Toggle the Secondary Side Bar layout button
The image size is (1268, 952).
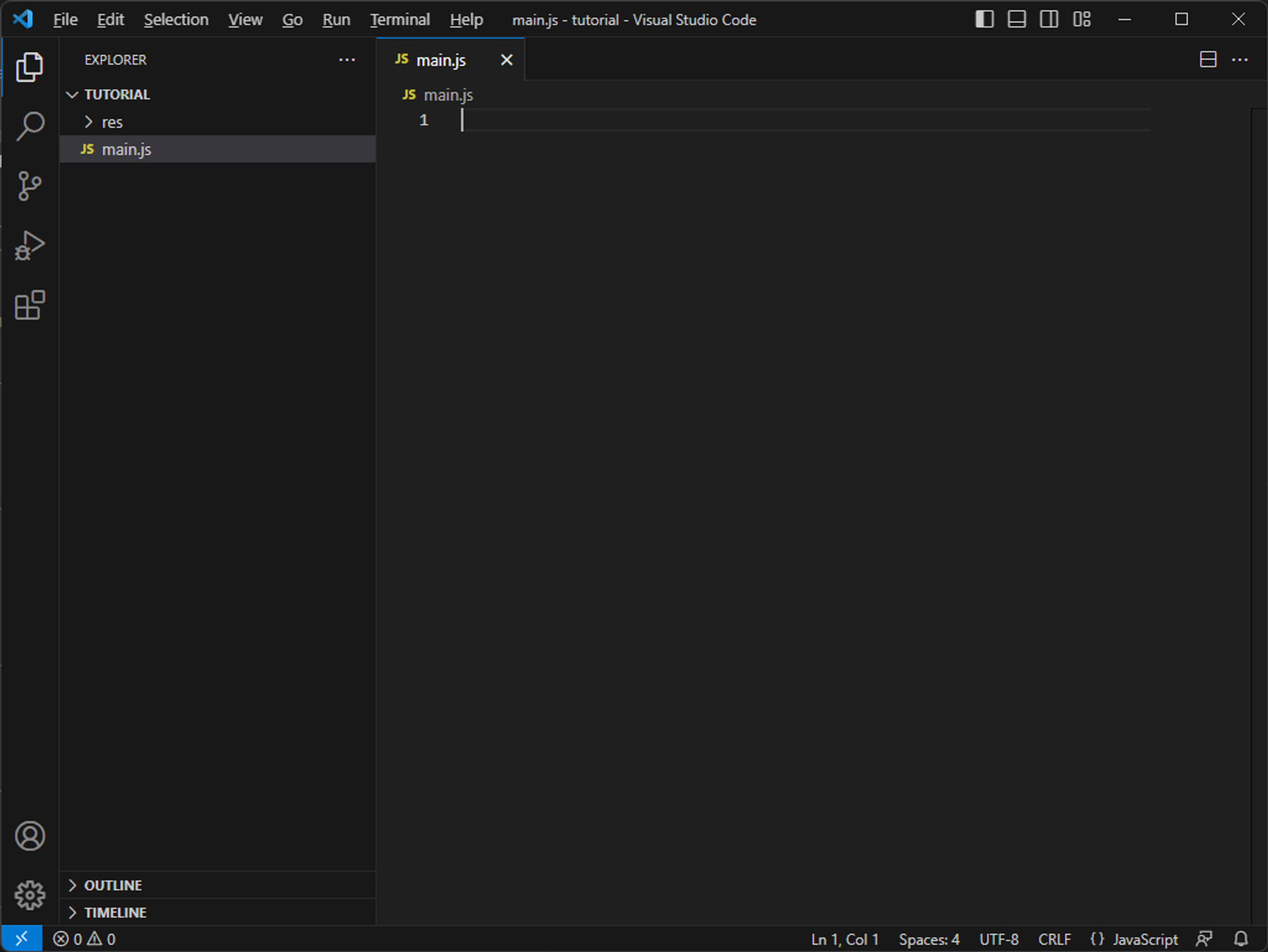coord(1049,19)
